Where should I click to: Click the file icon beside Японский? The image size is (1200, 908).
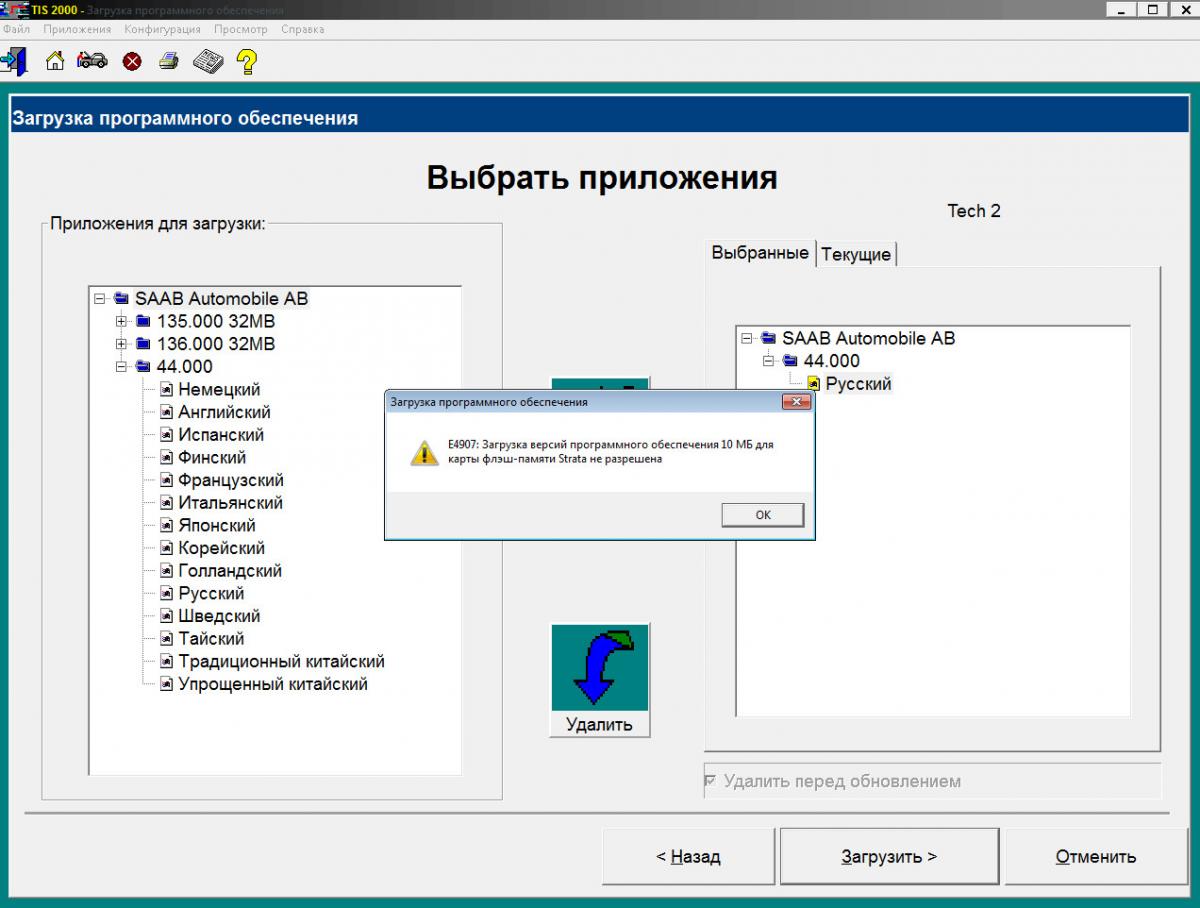click(x=167, y=526)
